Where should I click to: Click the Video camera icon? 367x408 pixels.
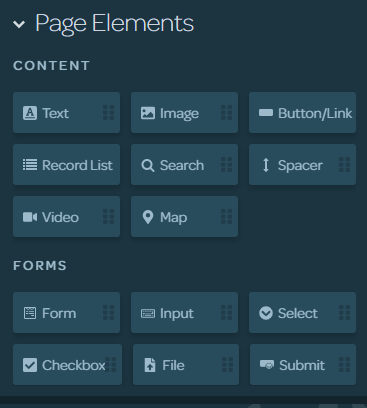click(30, 217)
